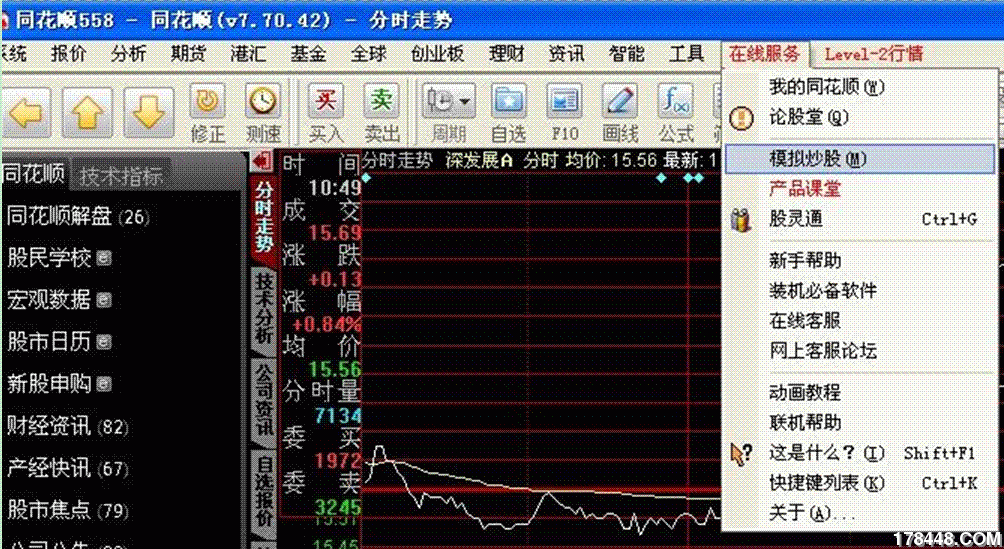Open the 基金 menu
Viewport: 1004px width, 549px height.
(x=309, y=54)
